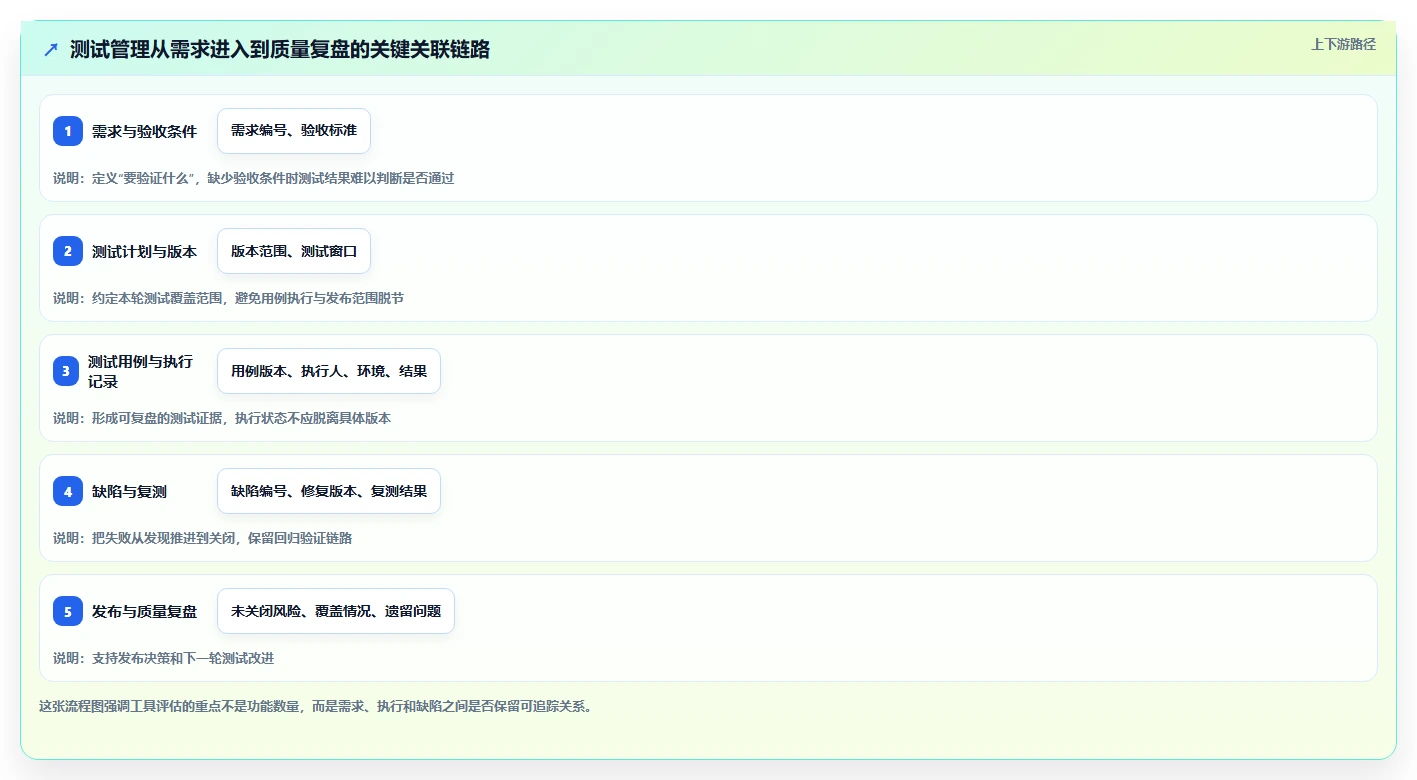
Task: Click the note starting 说明：形成可复盘的测试证据
Action: (222, 418)
